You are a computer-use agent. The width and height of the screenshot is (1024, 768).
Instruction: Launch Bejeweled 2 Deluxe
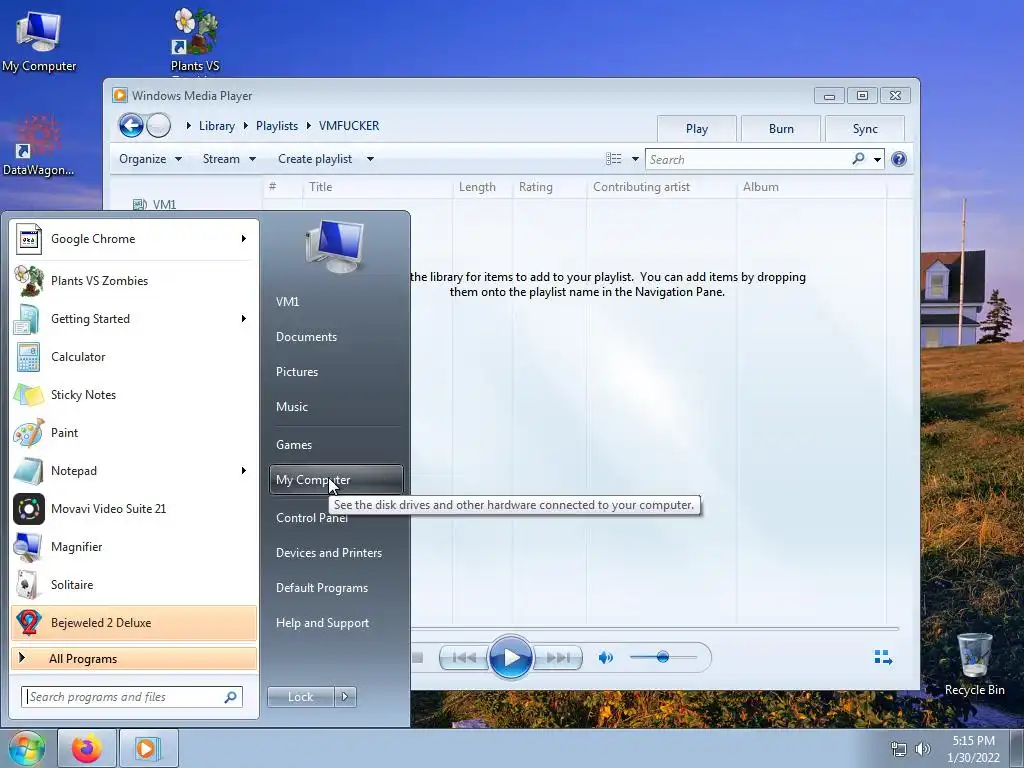(133, 623)
